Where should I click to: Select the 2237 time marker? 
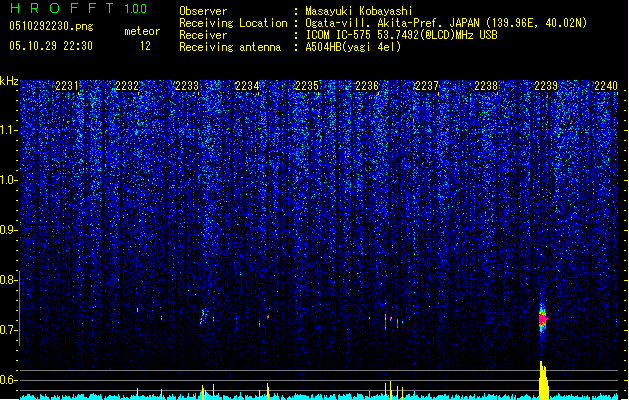tap(427, 86)
